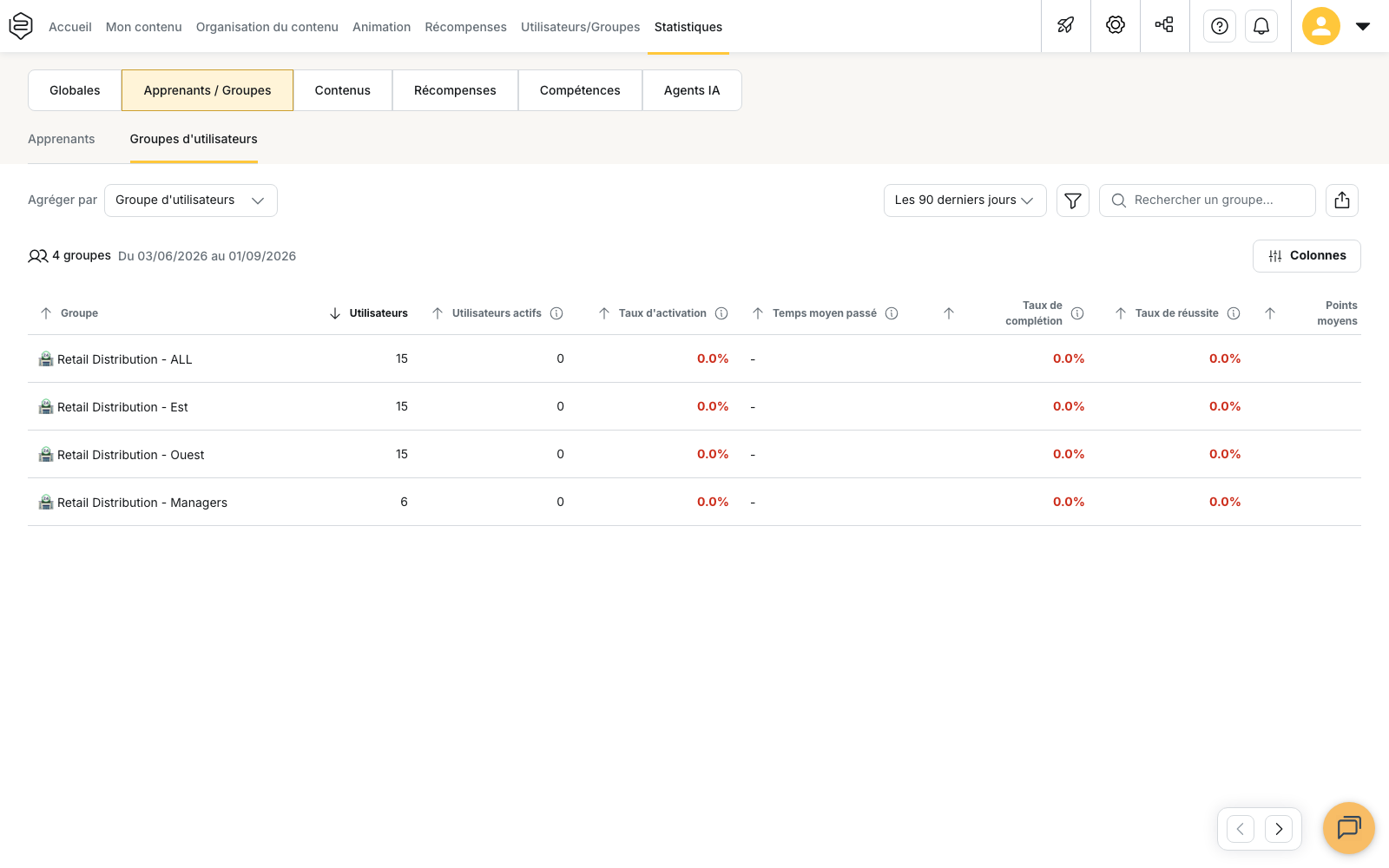The image size is (1389, 868).
Task: Open Utilisateurs/Groupes navigation item
Action: [581, 27]
